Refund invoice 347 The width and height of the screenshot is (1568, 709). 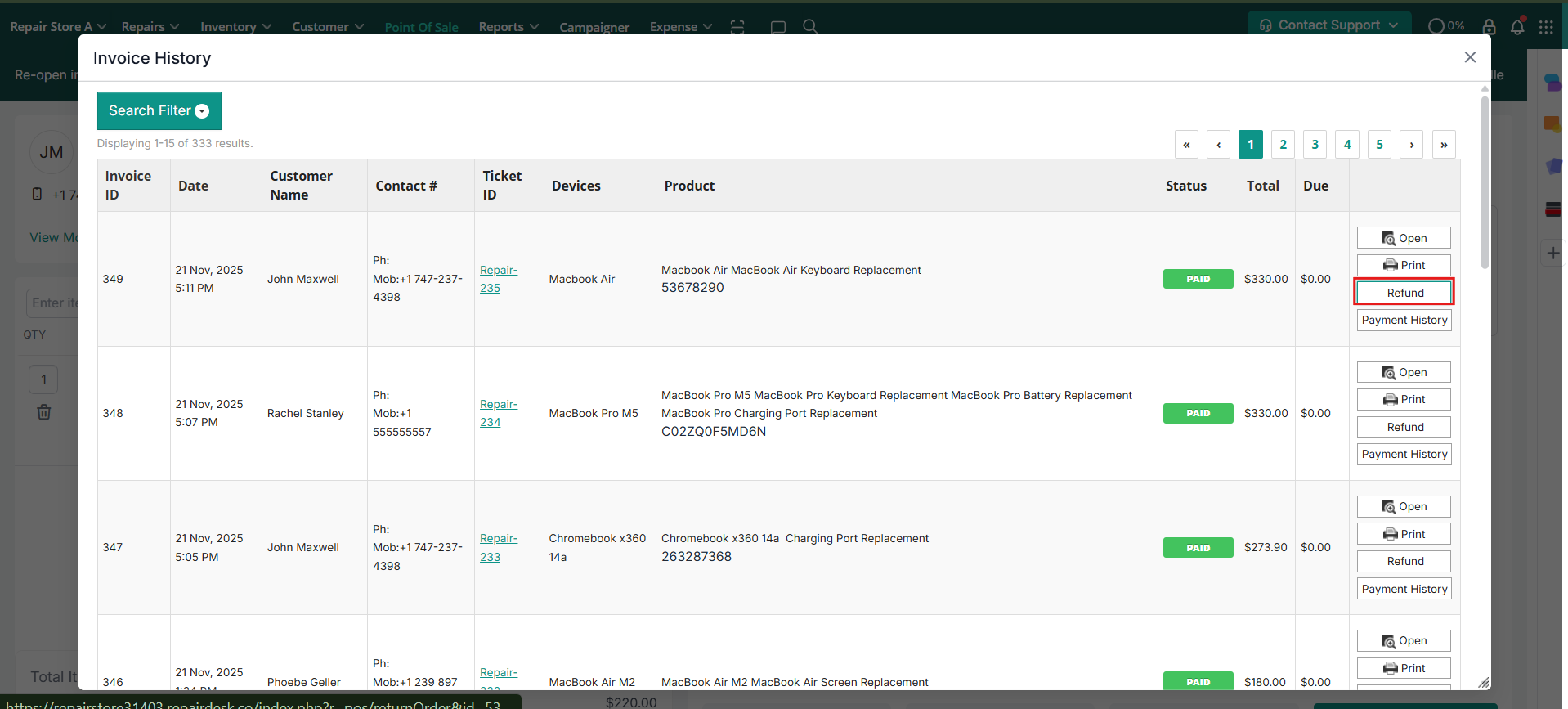pos(1404,561)
